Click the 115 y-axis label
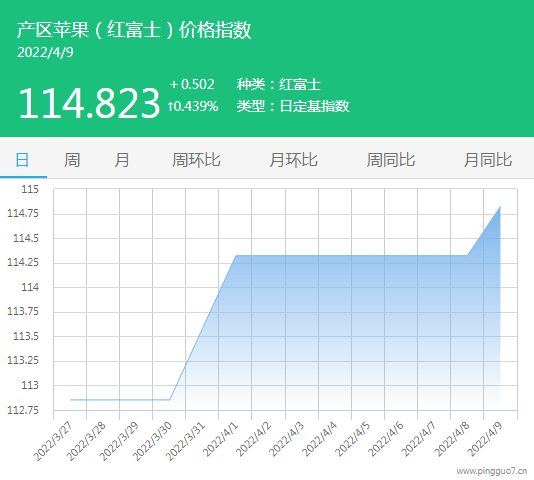Image resolution: width=534 pixels, height=480 pixels. tap(30, 189)
